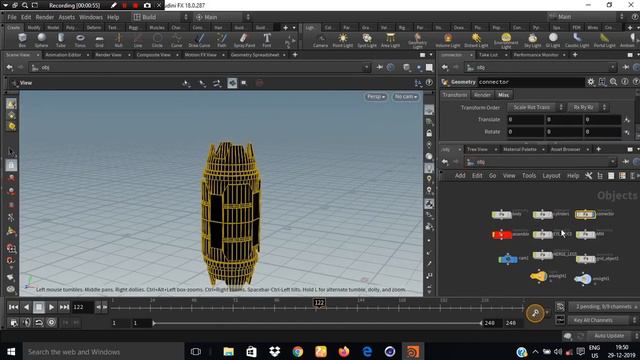Click the current frame number field
This screenshot has height=360, width=640.
(x=83, y=307)
